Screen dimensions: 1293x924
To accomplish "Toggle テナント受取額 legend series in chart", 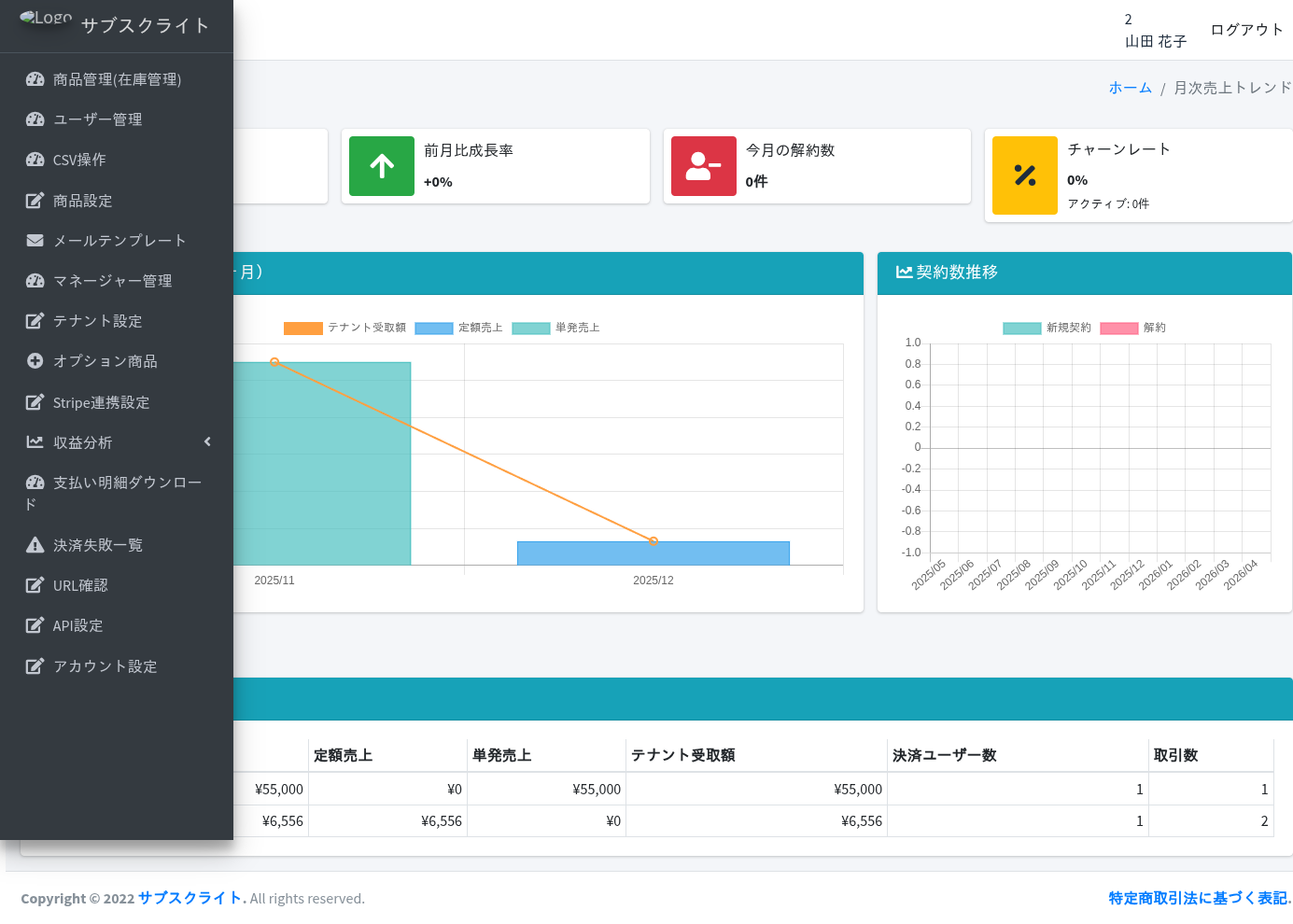I will point(344,328).
